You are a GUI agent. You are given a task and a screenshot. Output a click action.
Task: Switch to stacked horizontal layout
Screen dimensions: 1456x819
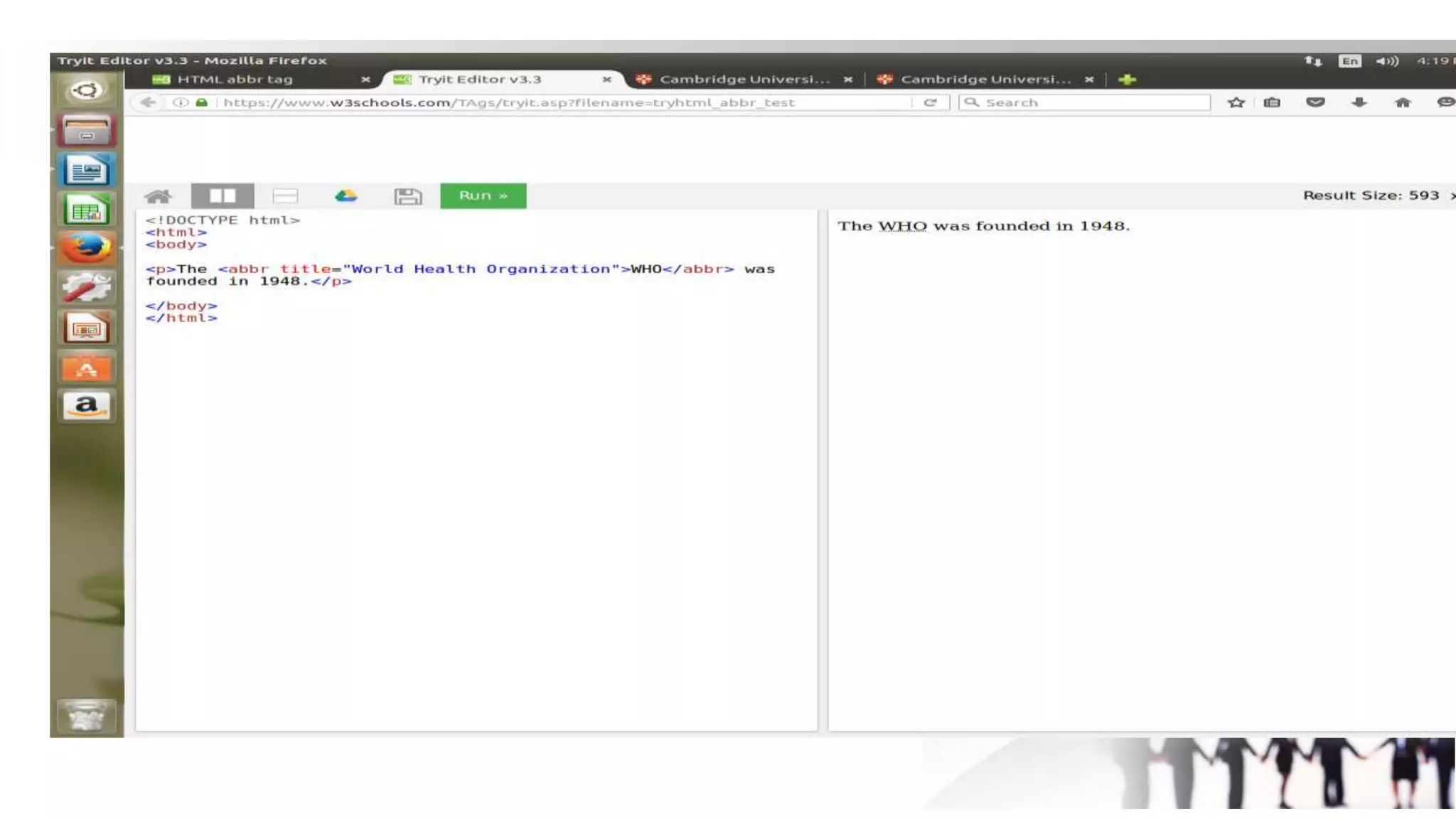(x=285, y=196)
